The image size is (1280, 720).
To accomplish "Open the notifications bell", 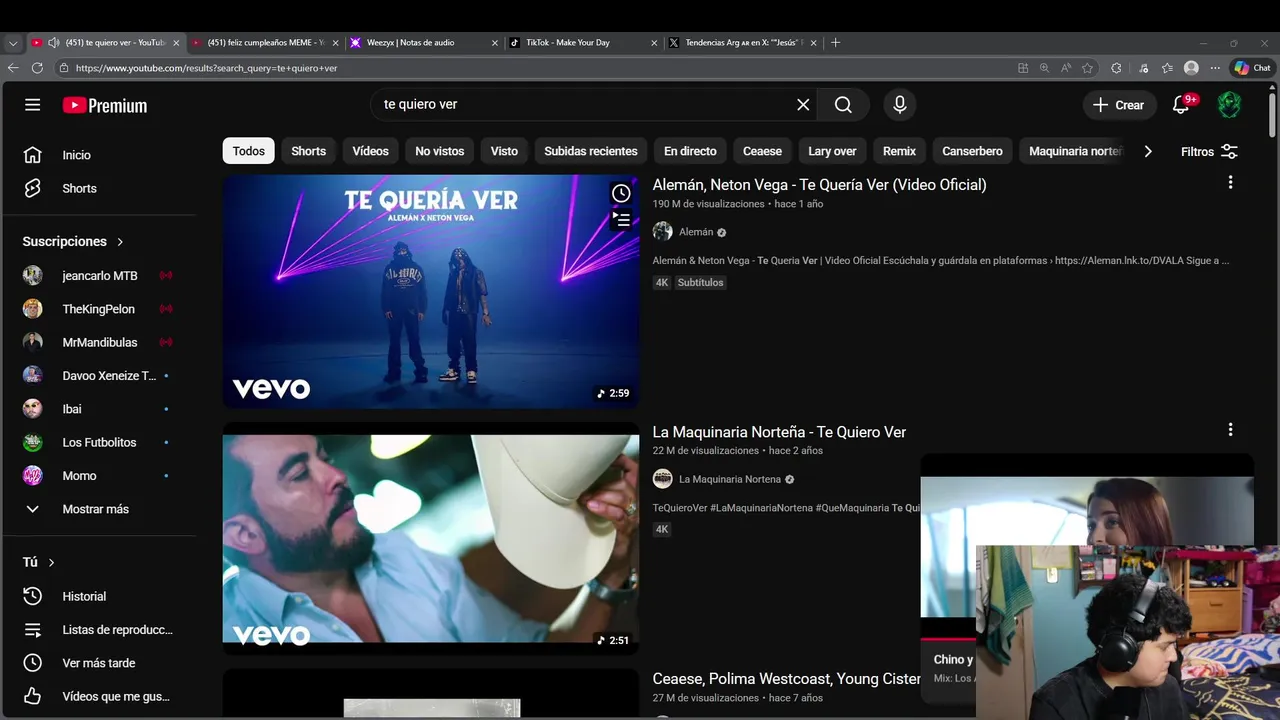I will [x=1181, y=105].
